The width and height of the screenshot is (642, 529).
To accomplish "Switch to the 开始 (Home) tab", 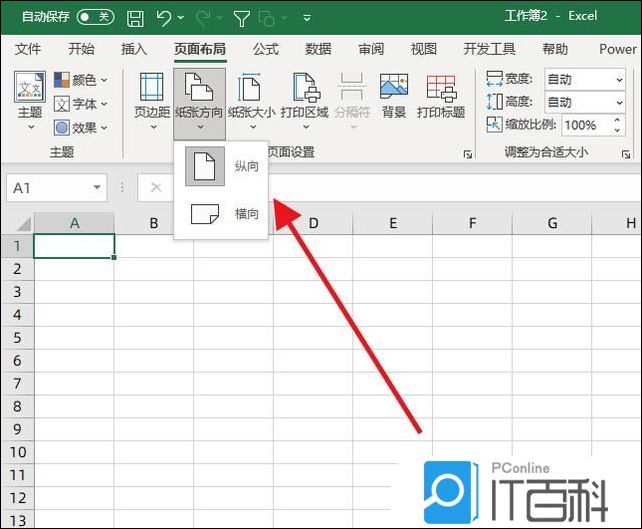I will pos(81,49).
